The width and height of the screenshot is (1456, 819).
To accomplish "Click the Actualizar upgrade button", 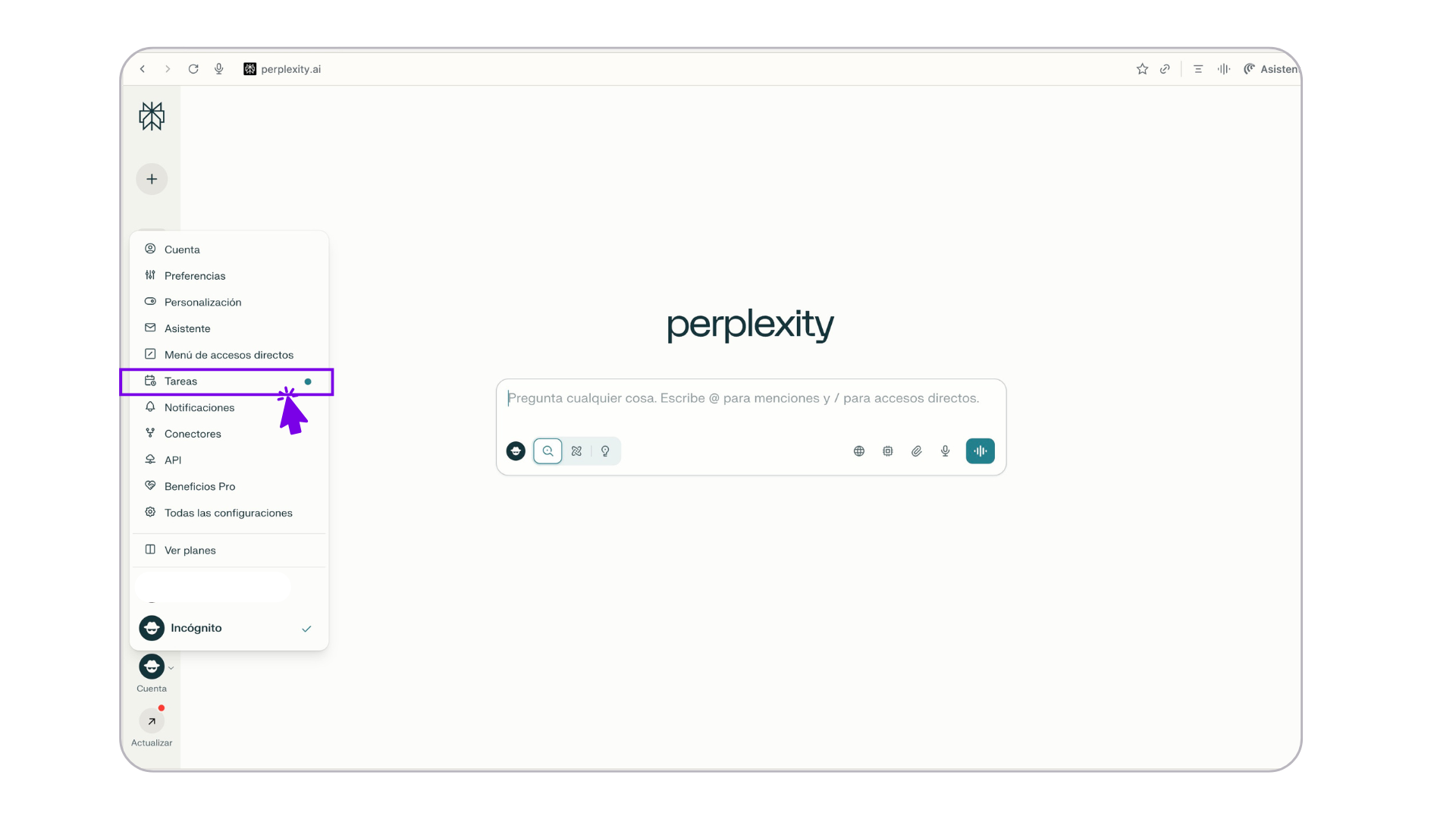I will point(152,722).
